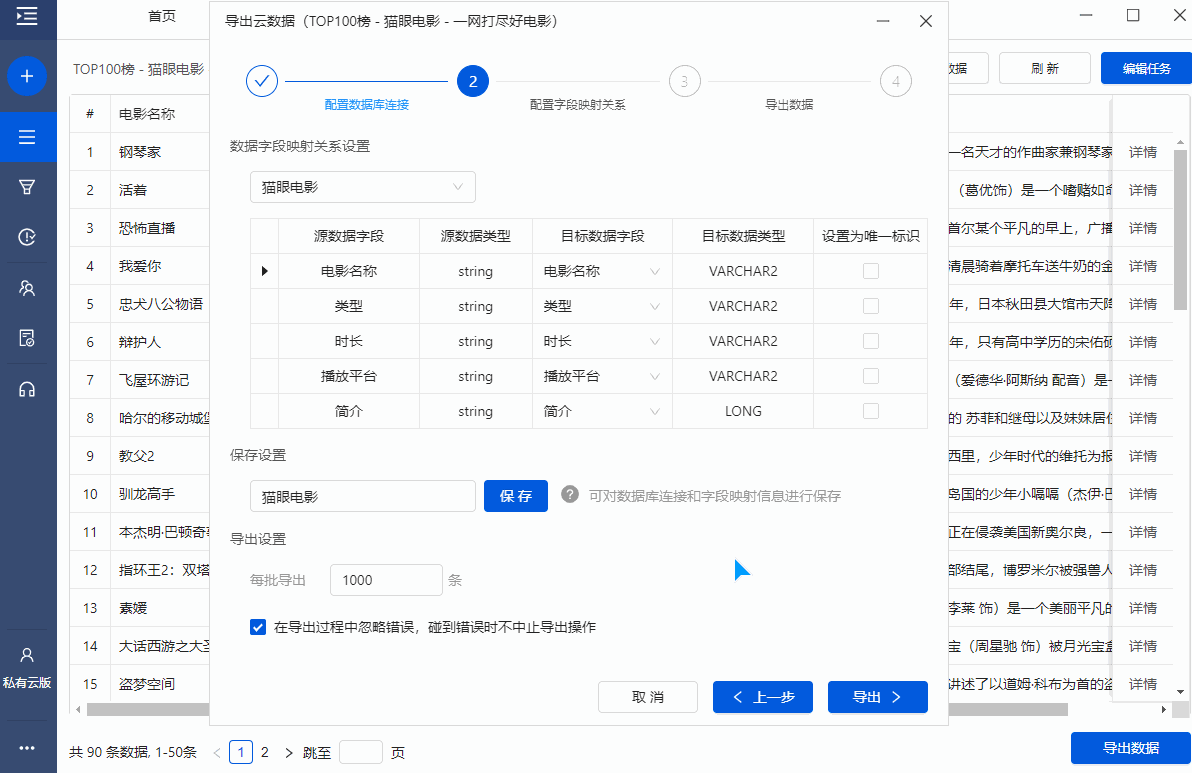Open the more options ellipsis in the sidebar
The height and width of the screenshot is (773, 1192).
[27, 748]
